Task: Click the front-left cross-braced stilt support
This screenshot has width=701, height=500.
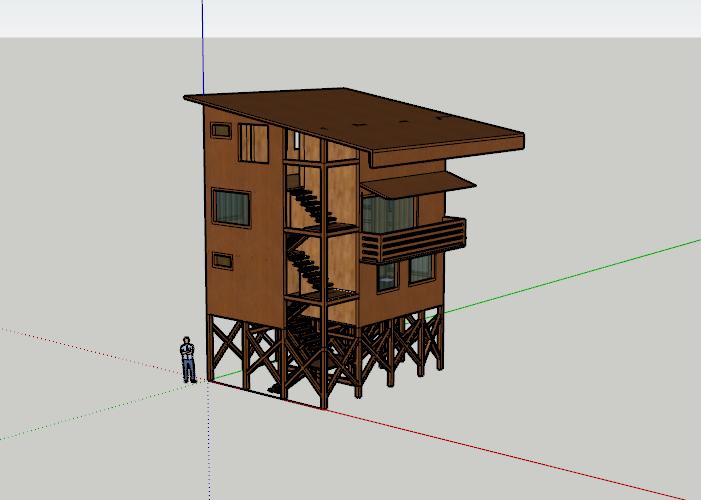Action: tap(228, 350)
